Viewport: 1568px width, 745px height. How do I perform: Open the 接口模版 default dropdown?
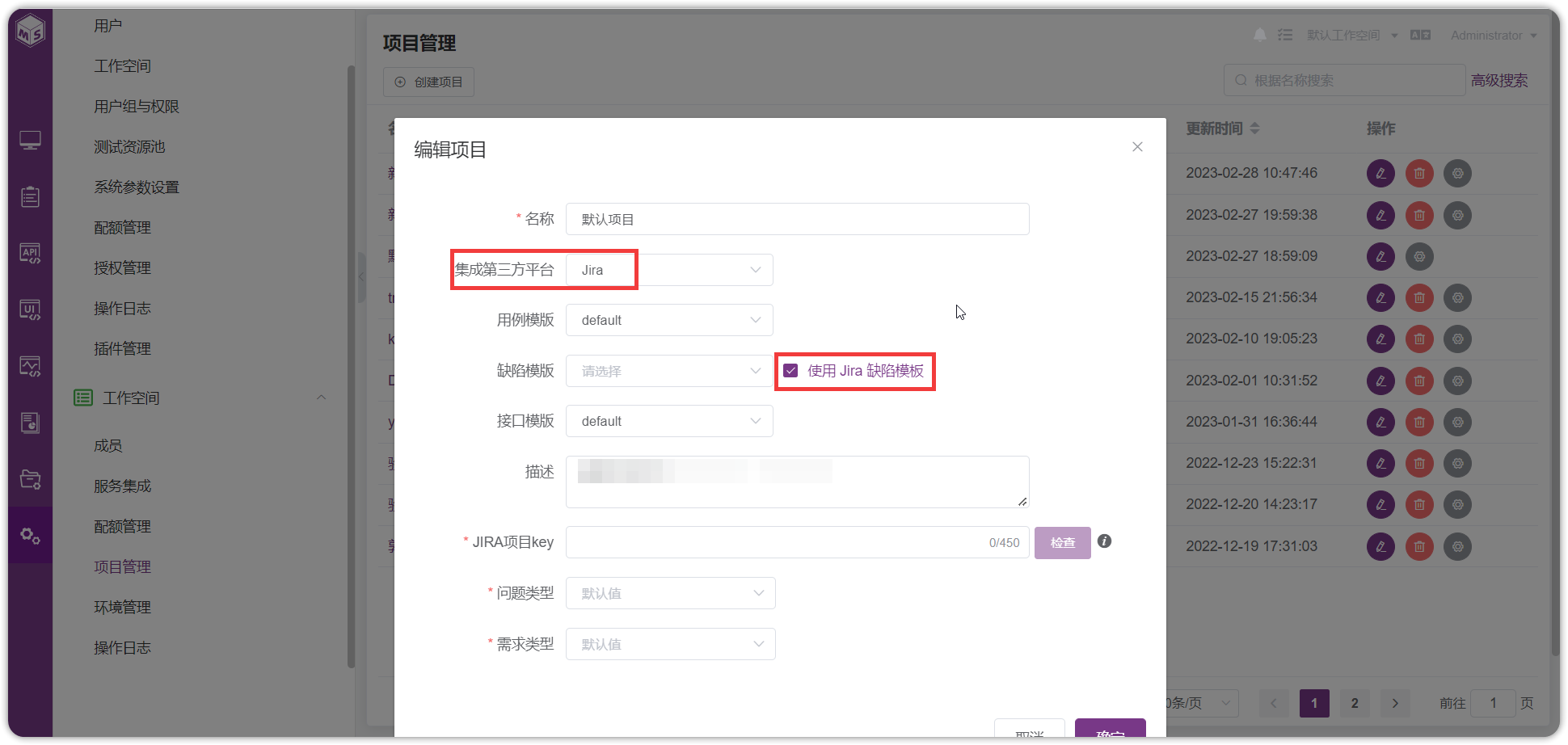[x=669, y=421]
